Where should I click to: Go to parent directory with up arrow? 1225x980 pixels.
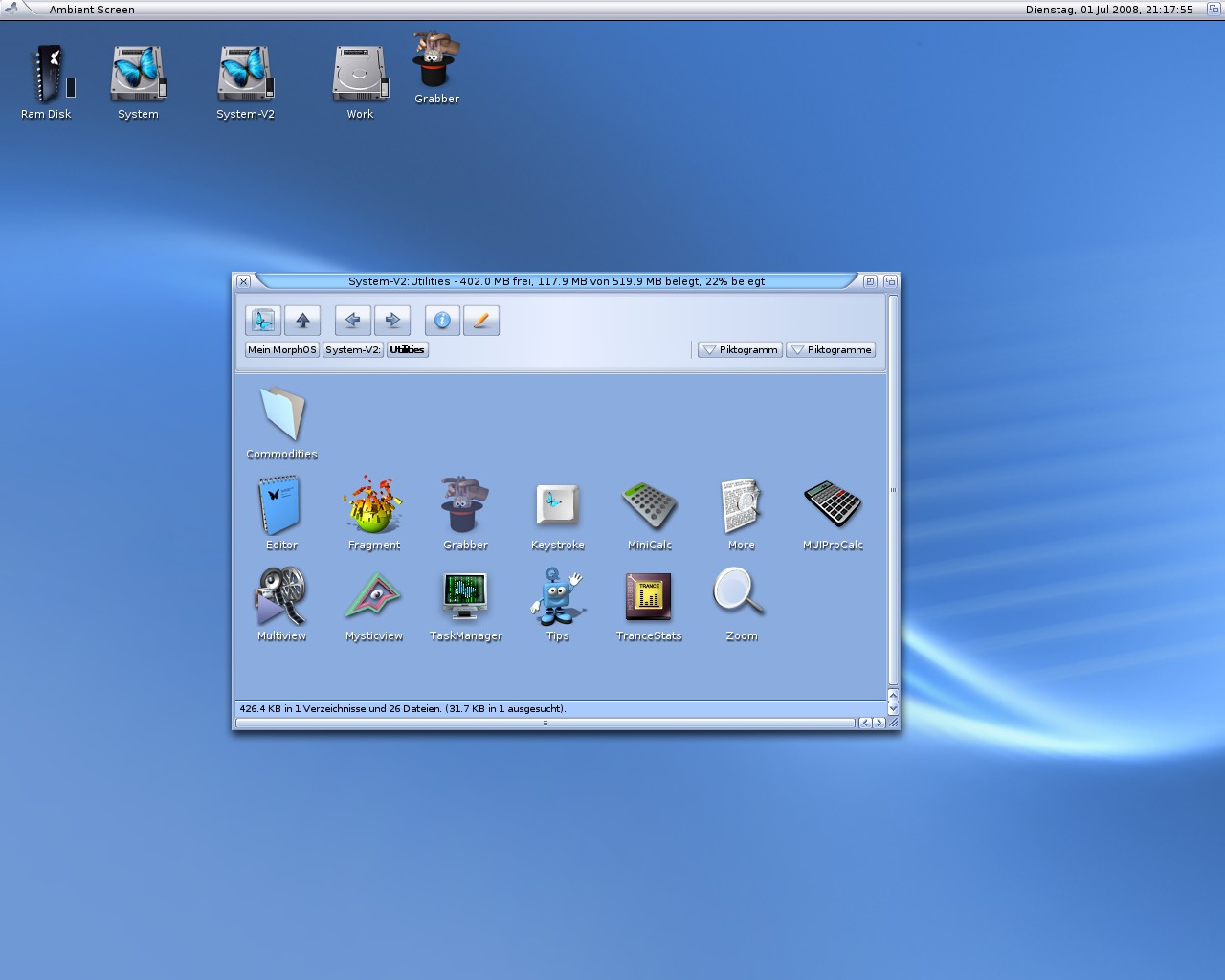point(302,320)
